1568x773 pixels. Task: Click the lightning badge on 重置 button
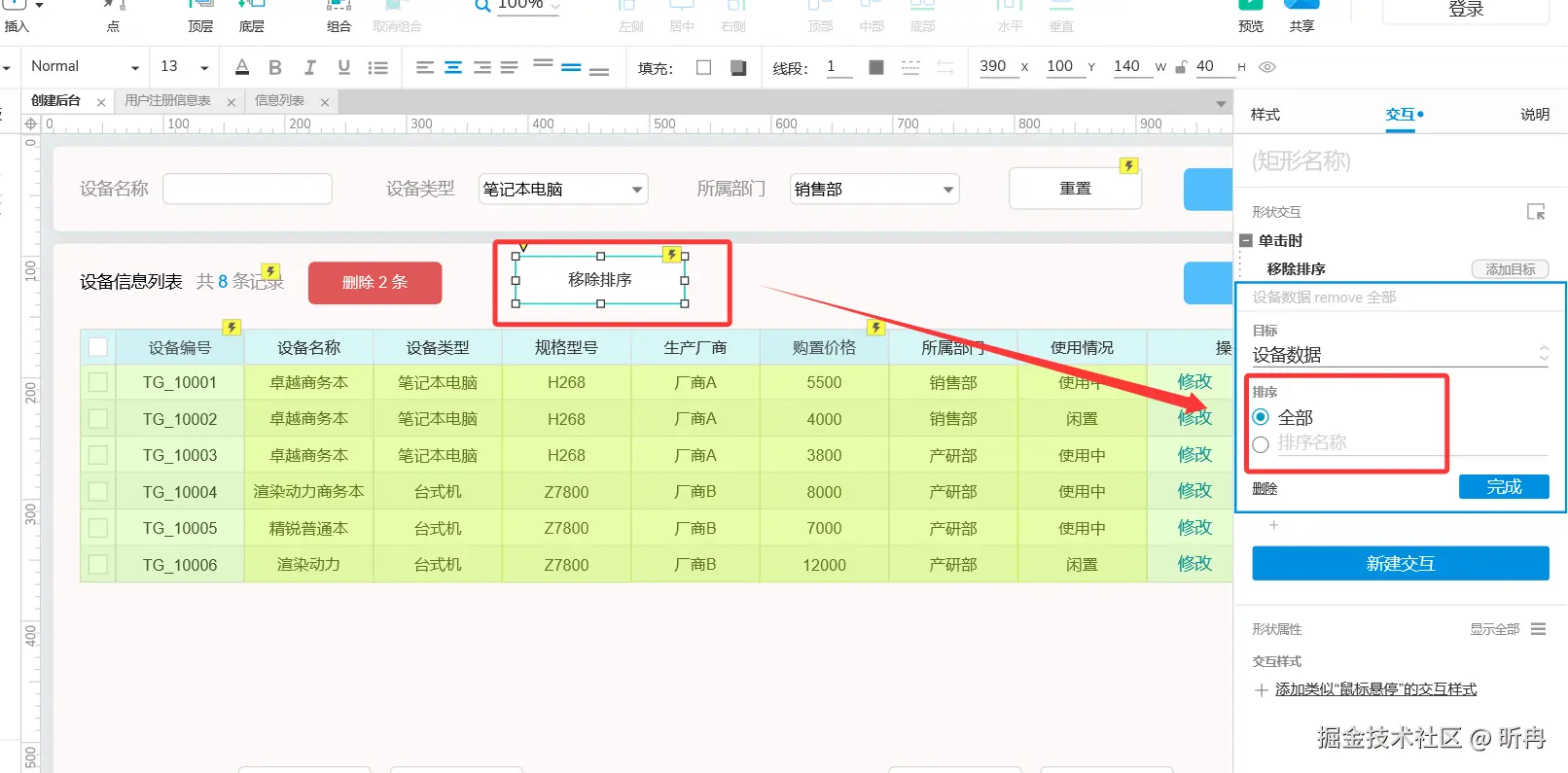click(x=1128, y=166)
